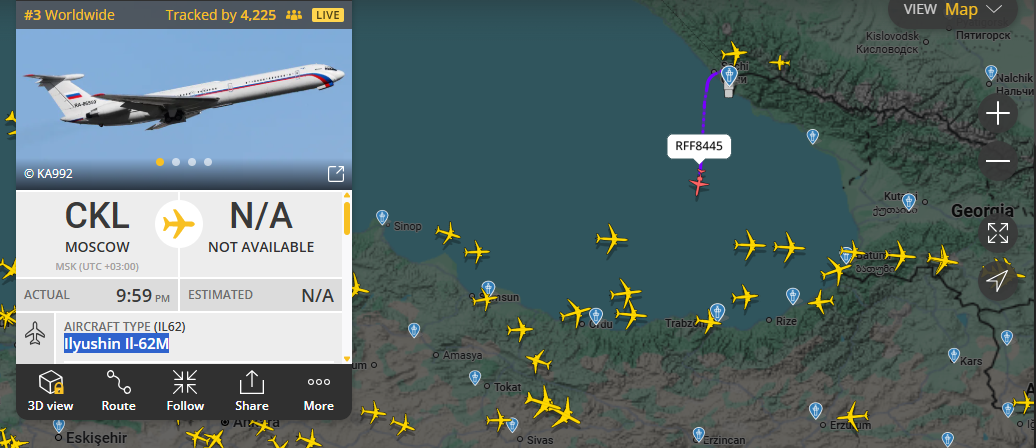Select the third photo carousel dot
The height and width of the screenshot is (448, 1036).
[192, 162]
